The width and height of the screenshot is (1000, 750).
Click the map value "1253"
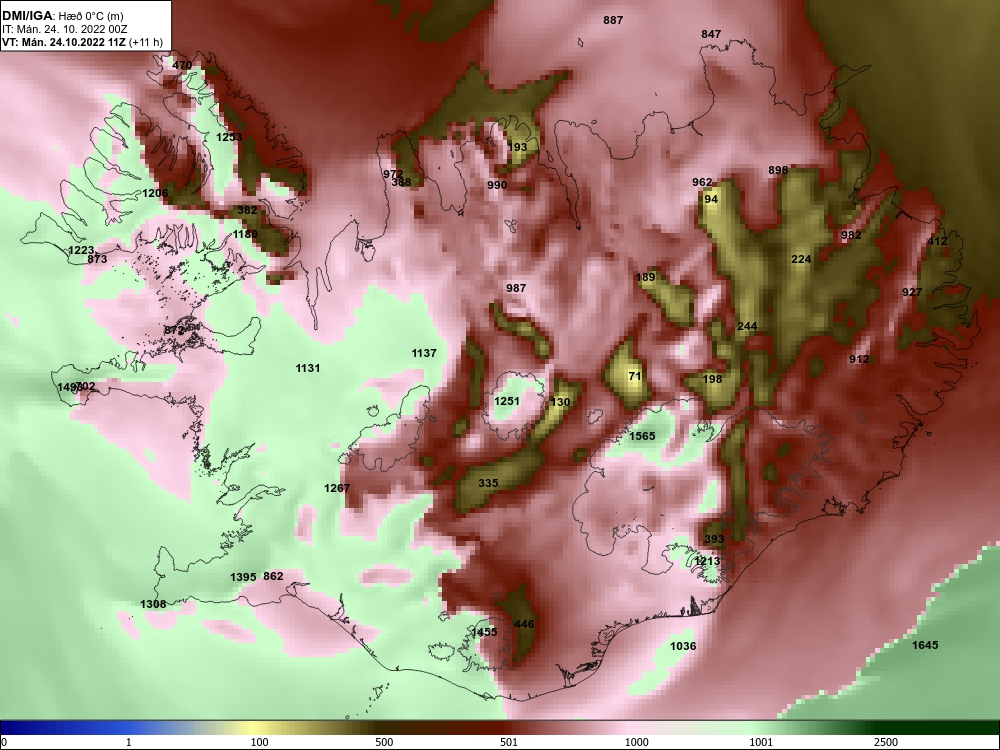pos(229,137)
